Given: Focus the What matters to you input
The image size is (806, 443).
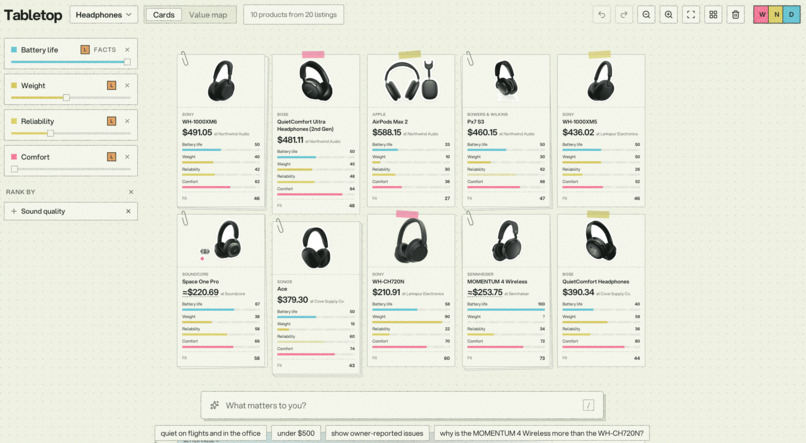Looking at the screenshot, I should point(401,405).
